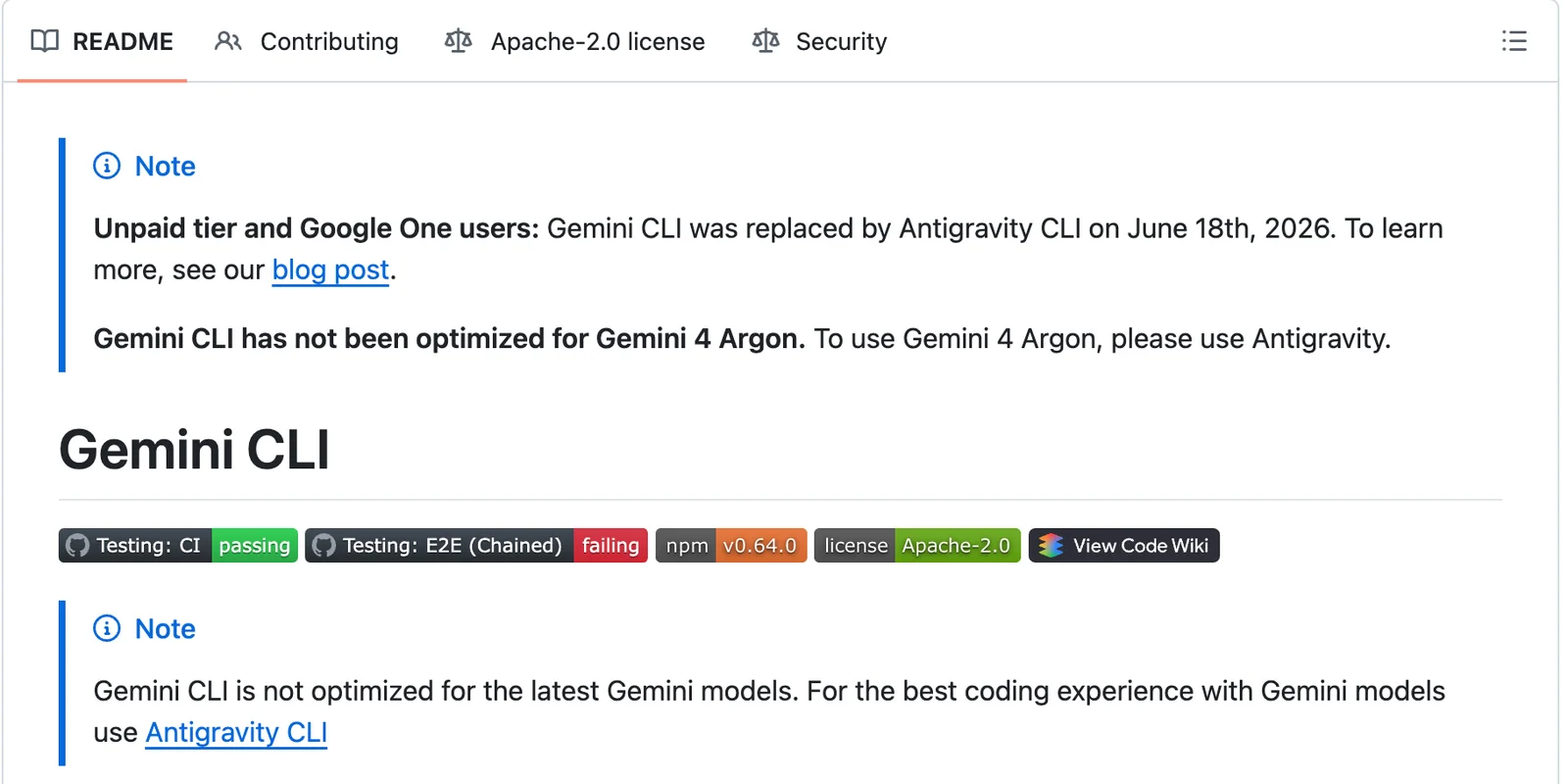Click the Code Wiki colorful logo
Image resolution: width=1568 pixels, height=784 pixels.
click(x=1051, y=546)
